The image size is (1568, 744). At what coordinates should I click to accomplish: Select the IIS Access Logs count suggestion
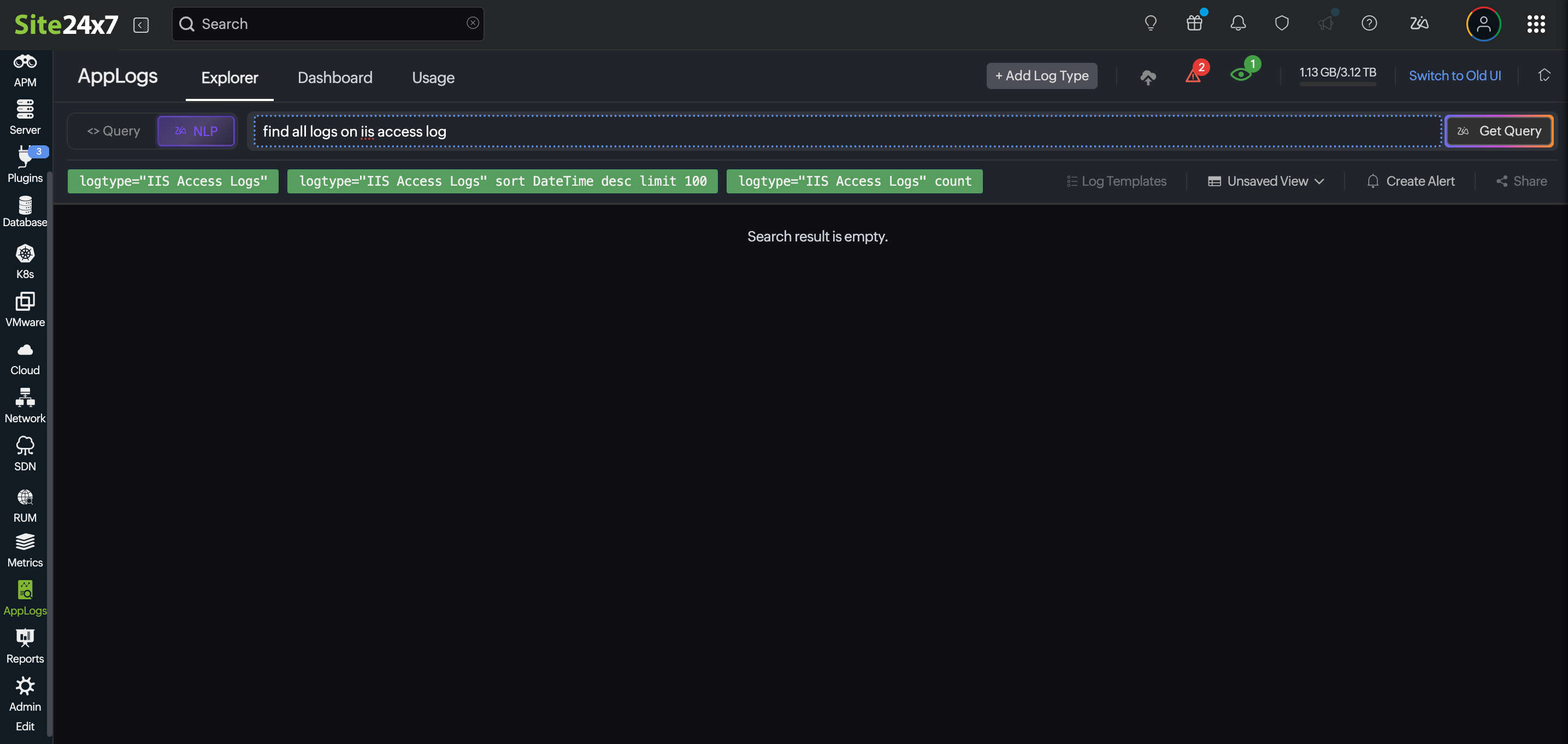coord(854,181)
